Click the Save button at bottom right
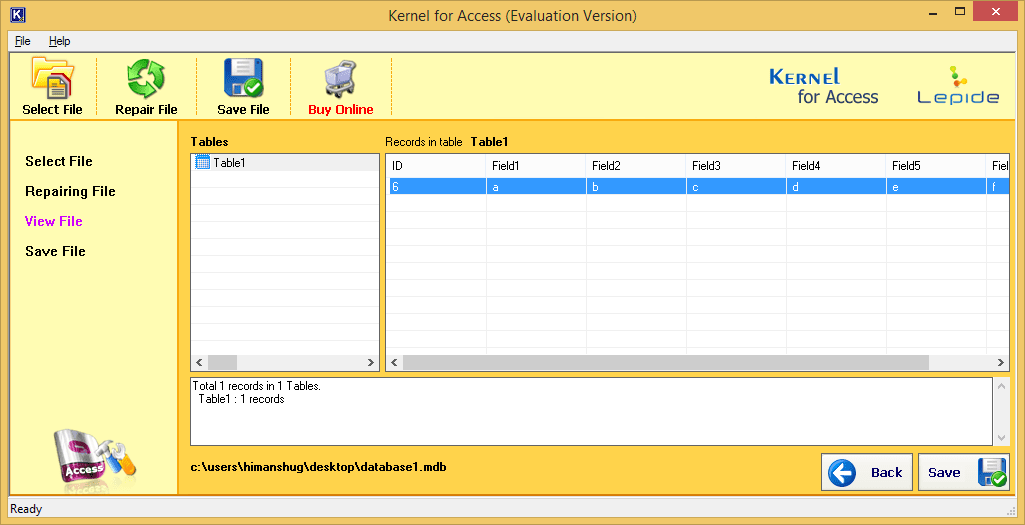The height and width of the screenshot is (525, 1025). click(964, 472)
